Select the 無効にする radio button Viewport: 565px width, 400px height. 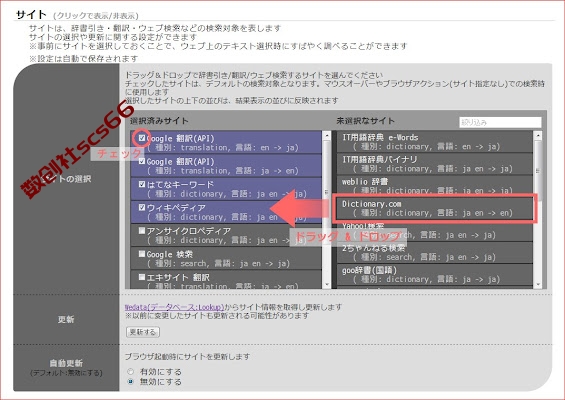point(131,381)
